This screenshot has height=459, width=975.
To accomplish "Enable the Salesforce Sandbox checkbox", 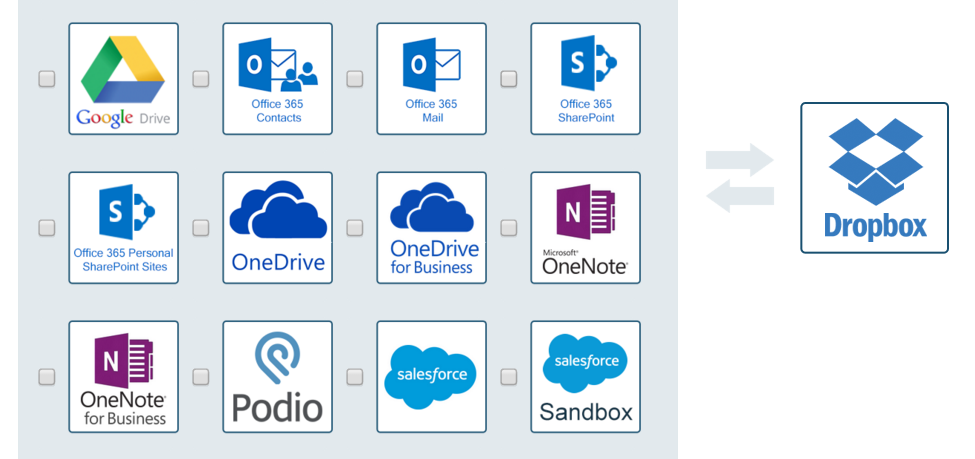I will (x=509, y=377).
